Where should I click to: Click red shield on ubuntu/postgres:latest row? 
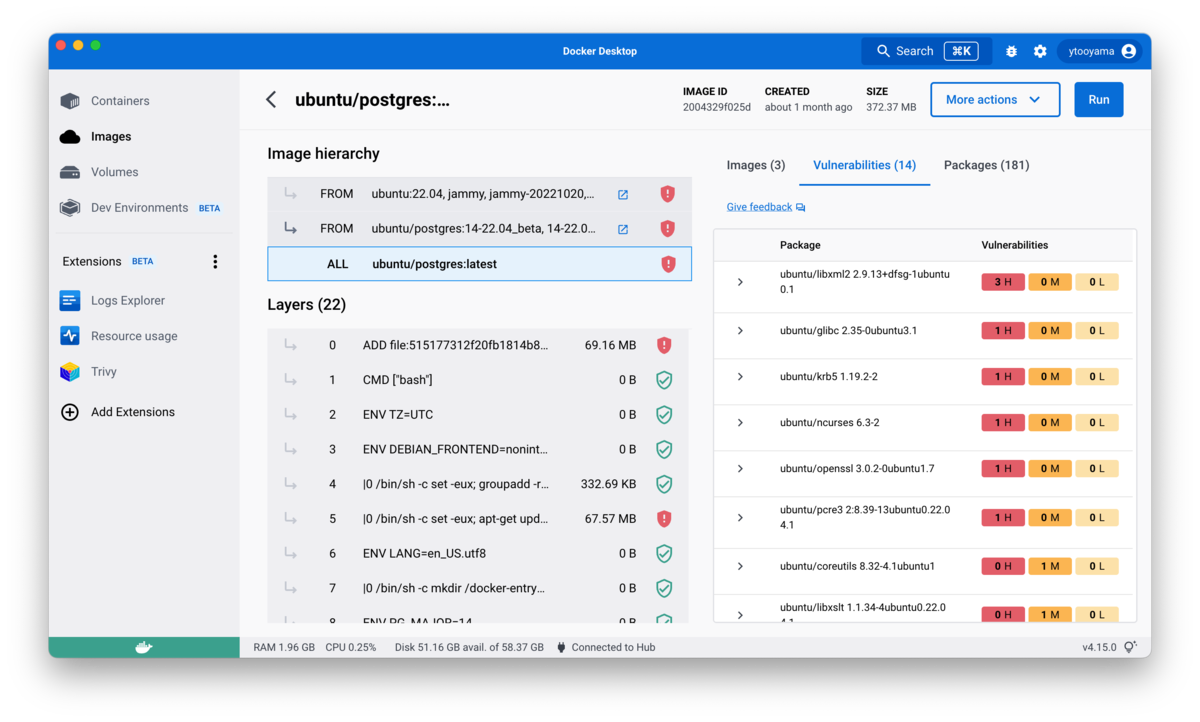point(668,264)
